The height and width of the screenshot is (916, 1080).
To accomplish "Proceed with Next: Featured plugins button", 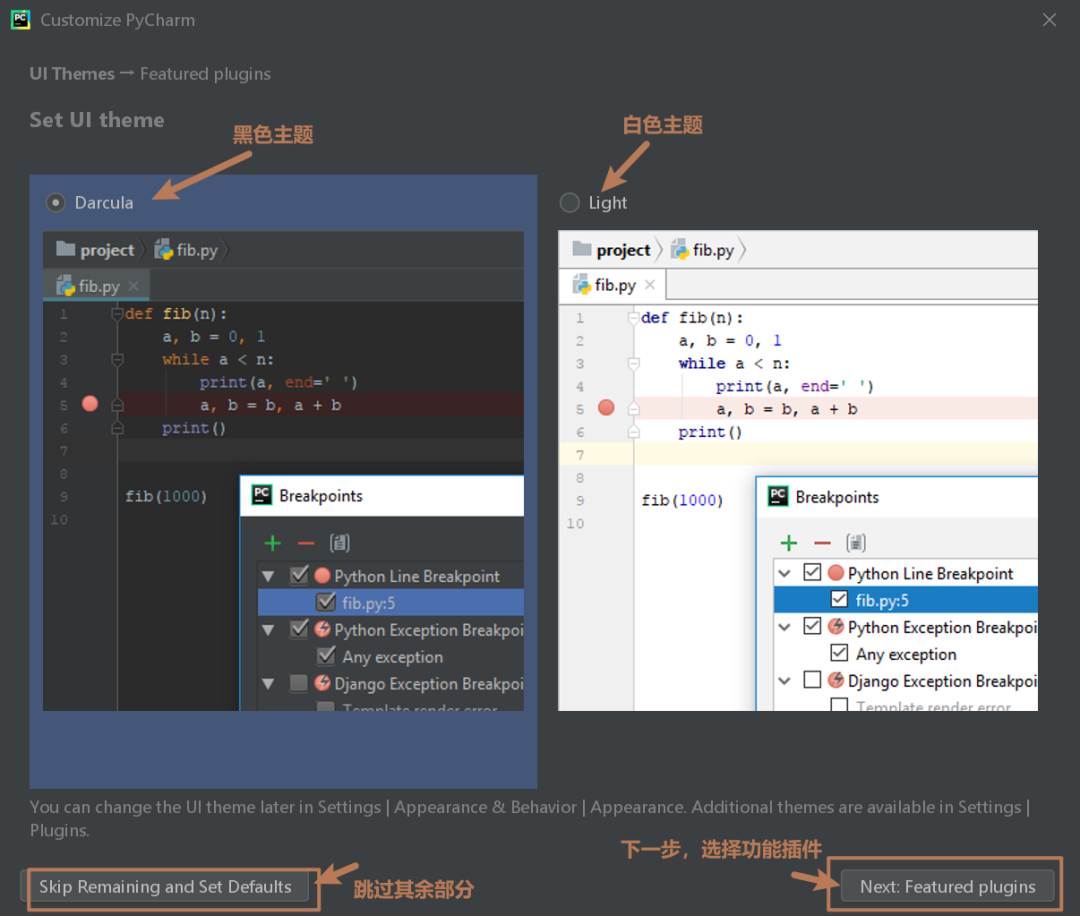I will click(947, 886).
